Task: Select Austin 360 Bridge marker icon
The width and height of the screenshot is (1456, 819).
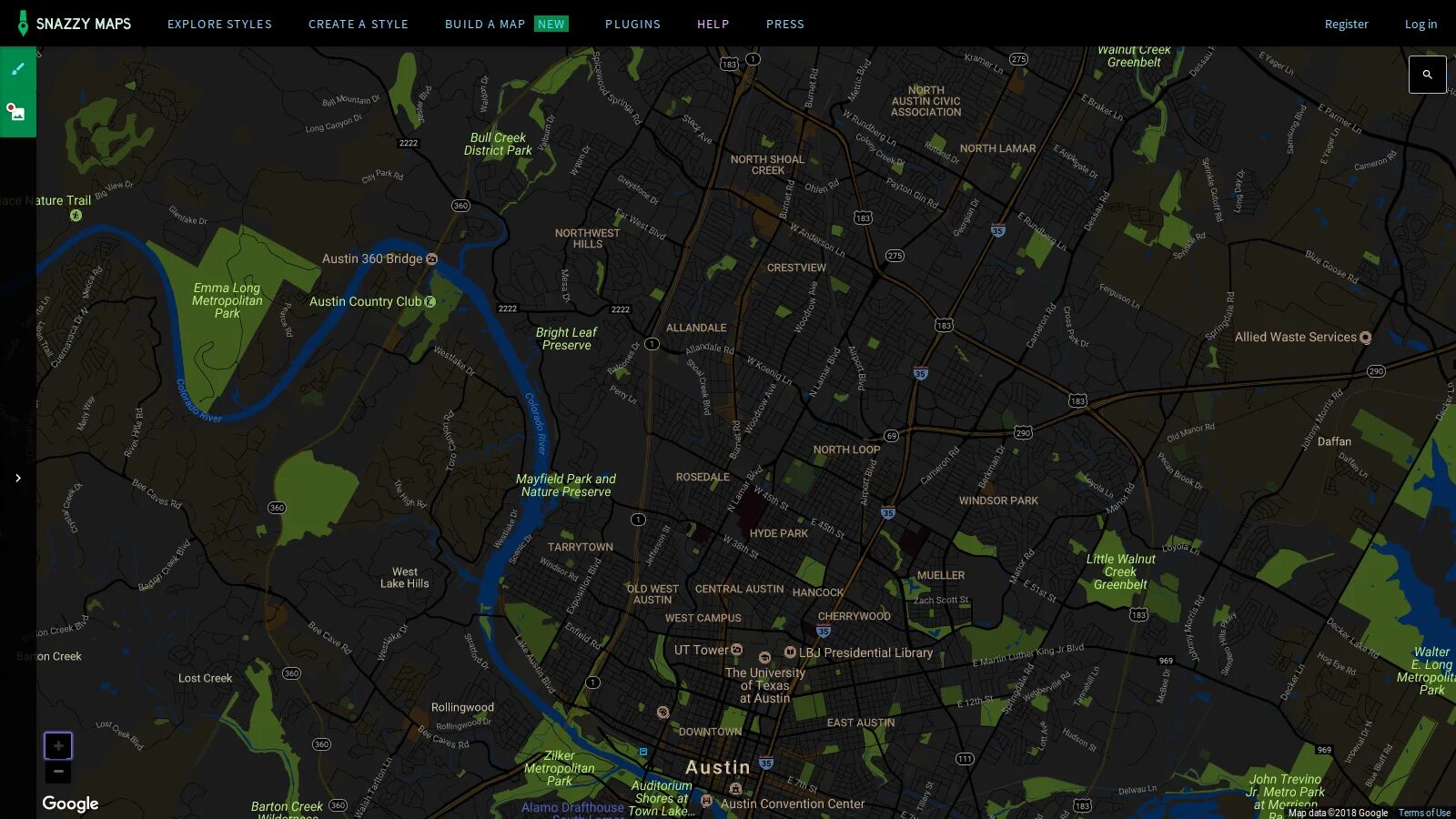Action: (x=432, y=259)
